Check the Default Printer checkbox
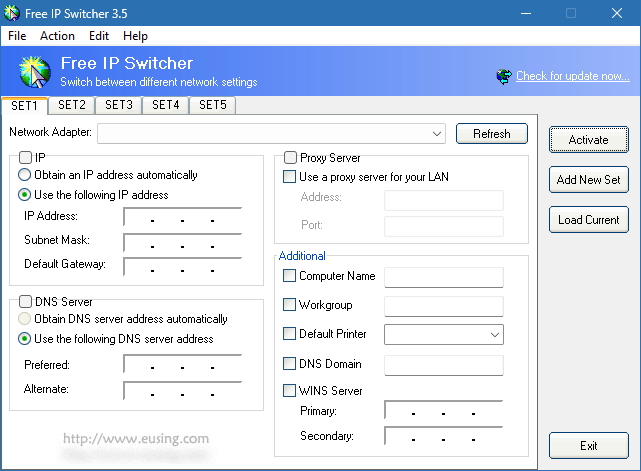This screenshot has width=641, height=471. tap(289, 333)
